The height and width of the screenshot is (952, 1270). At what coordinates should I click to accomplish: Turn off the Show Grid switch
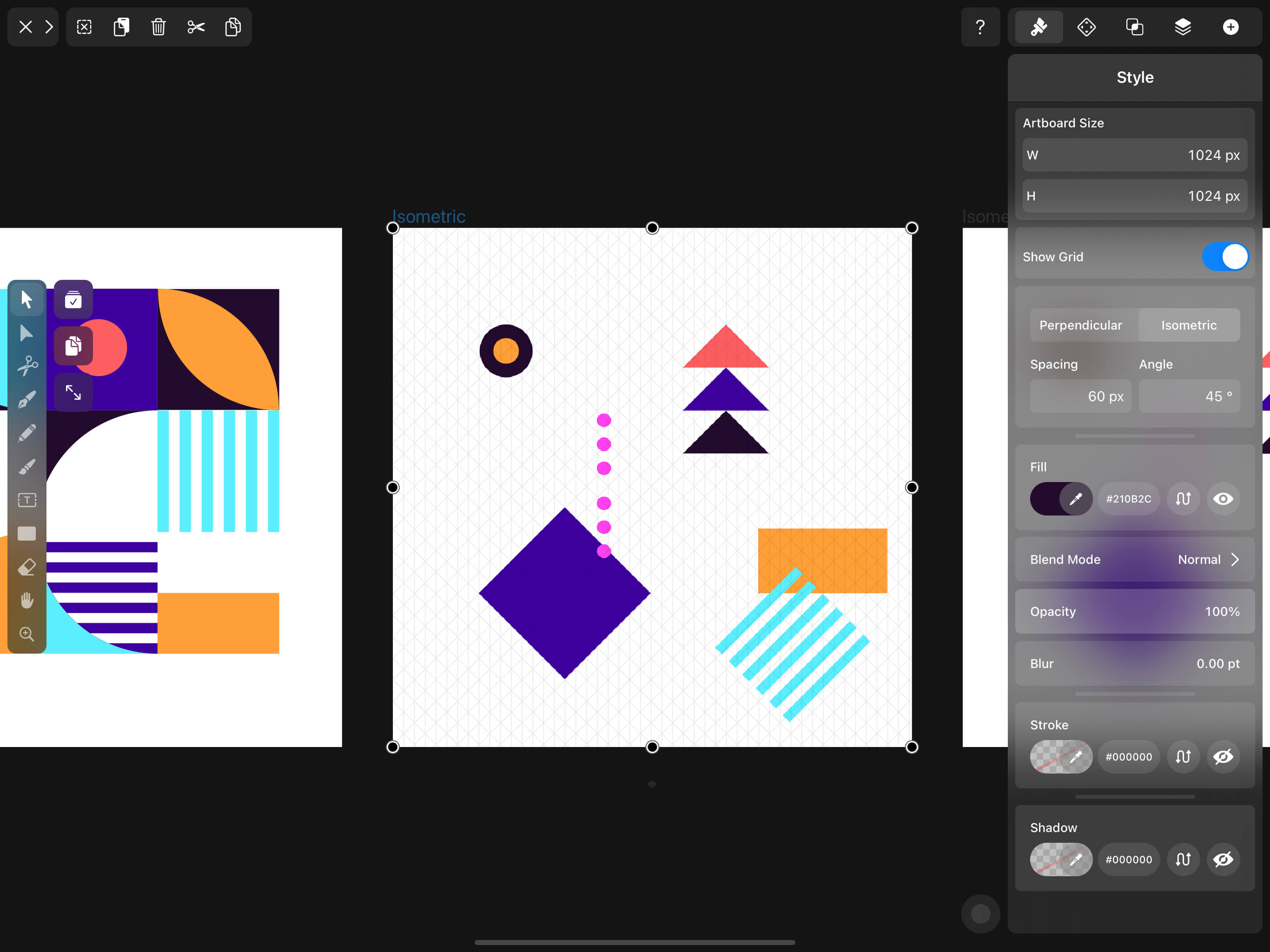[x=1224, y=257]
